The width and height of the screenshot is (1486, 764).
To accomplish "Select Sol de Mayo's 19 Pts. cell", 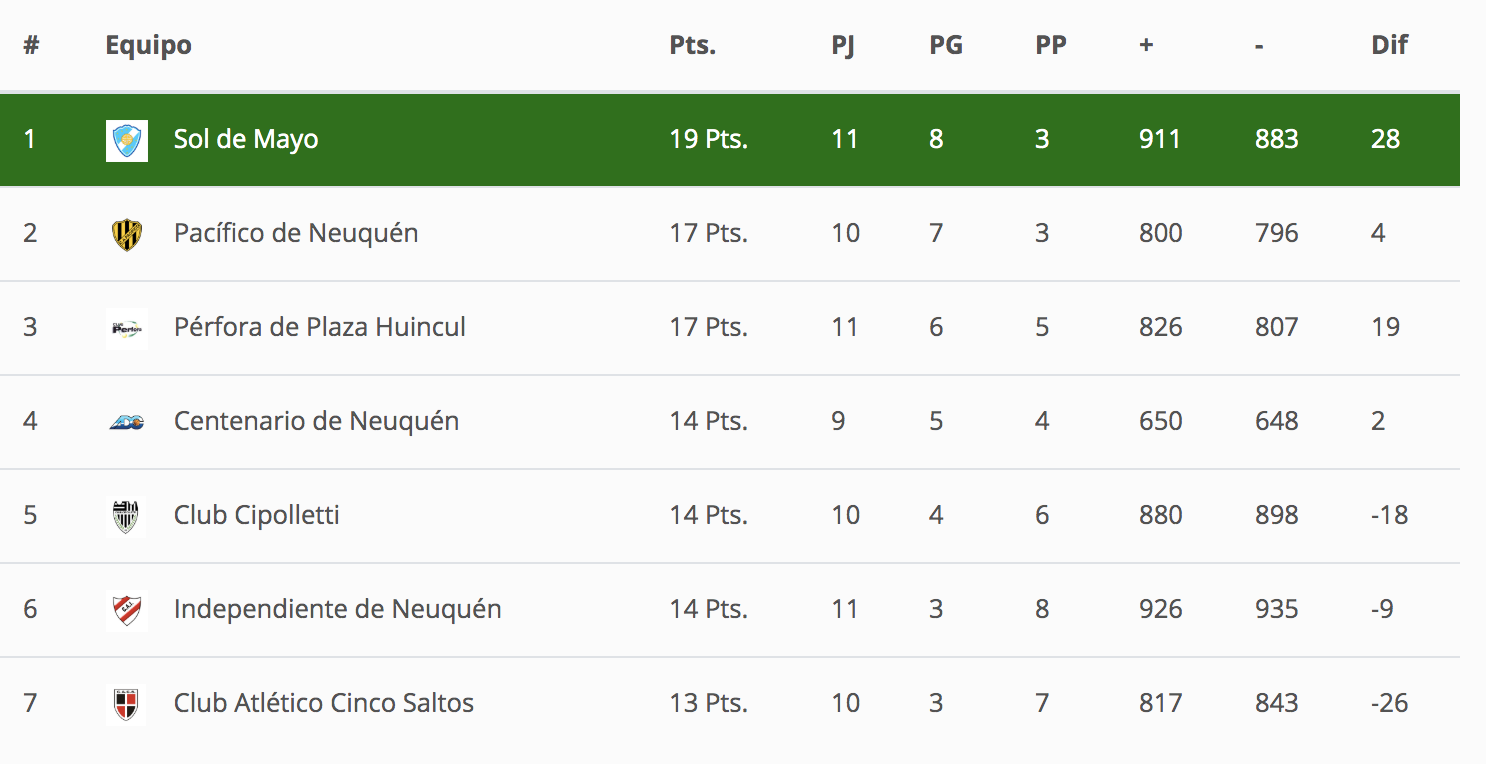I will (709, 139).
